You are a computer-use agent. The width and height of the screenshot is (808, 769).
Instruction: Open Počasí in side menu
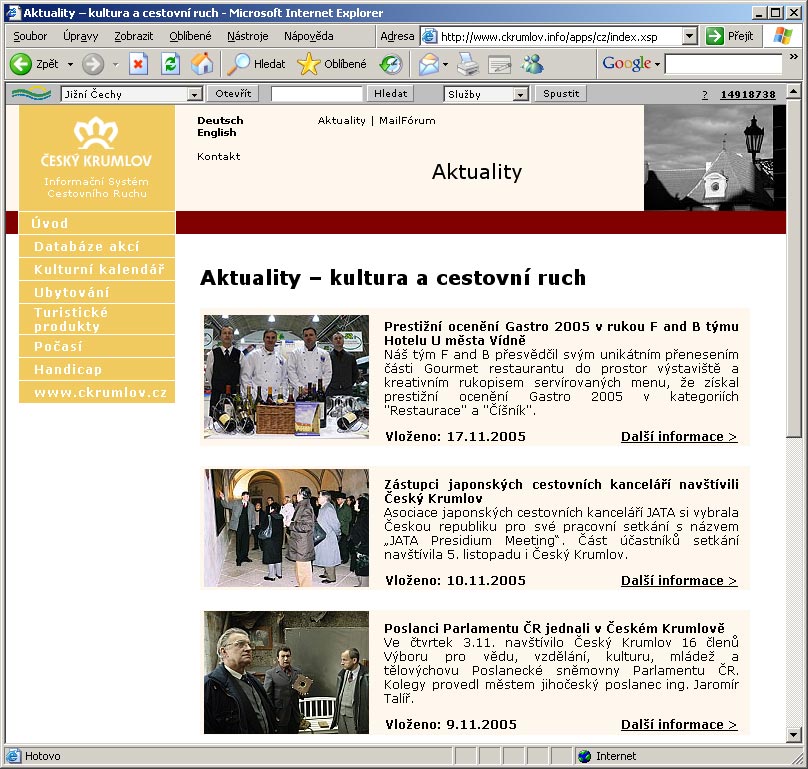(97, 346)
